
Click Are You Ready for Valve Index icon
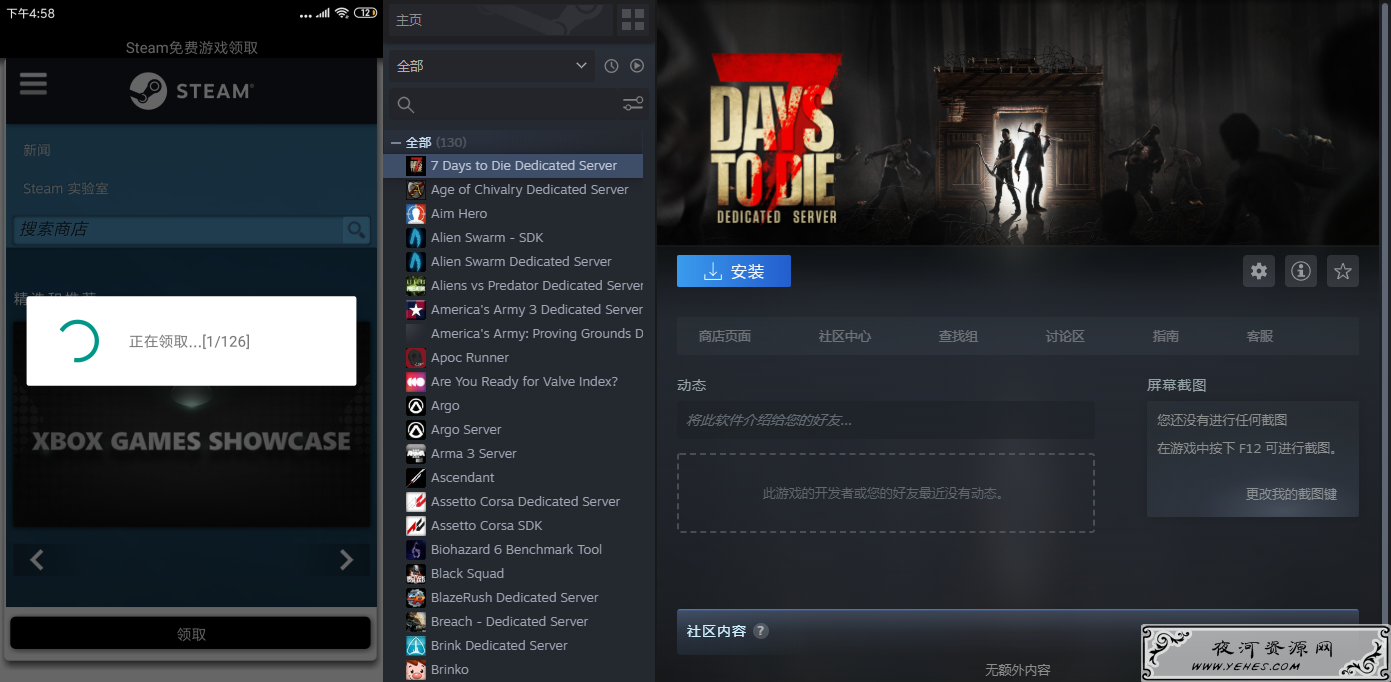pos(416,382)
